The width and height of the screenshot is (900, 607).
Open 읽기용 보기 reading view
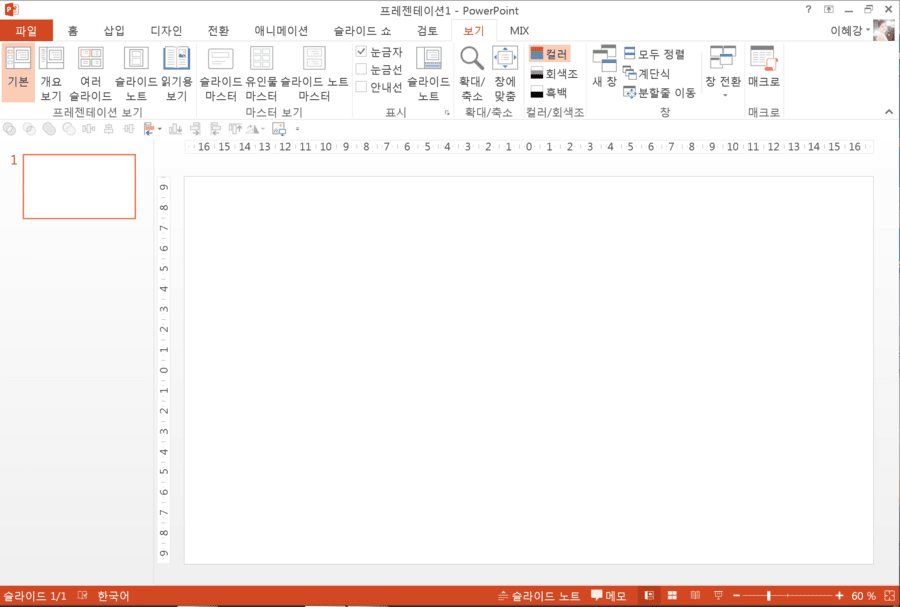pyautogui.click(x=176, y=74)
